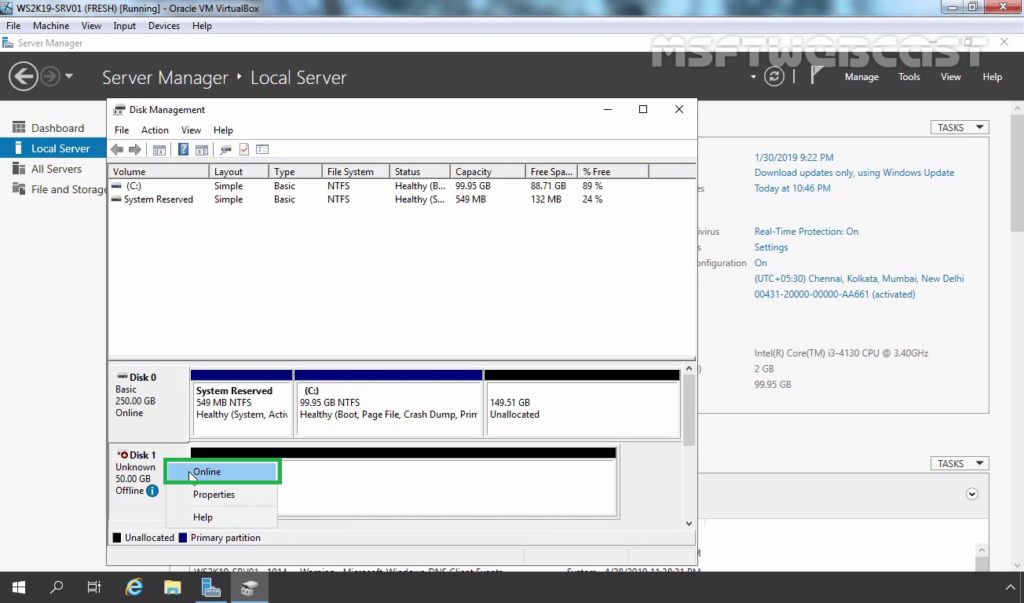Refresh Server Manager with the circular arrows icon
The width and height of the screenshot is (1024, 603).
(774, 76)
